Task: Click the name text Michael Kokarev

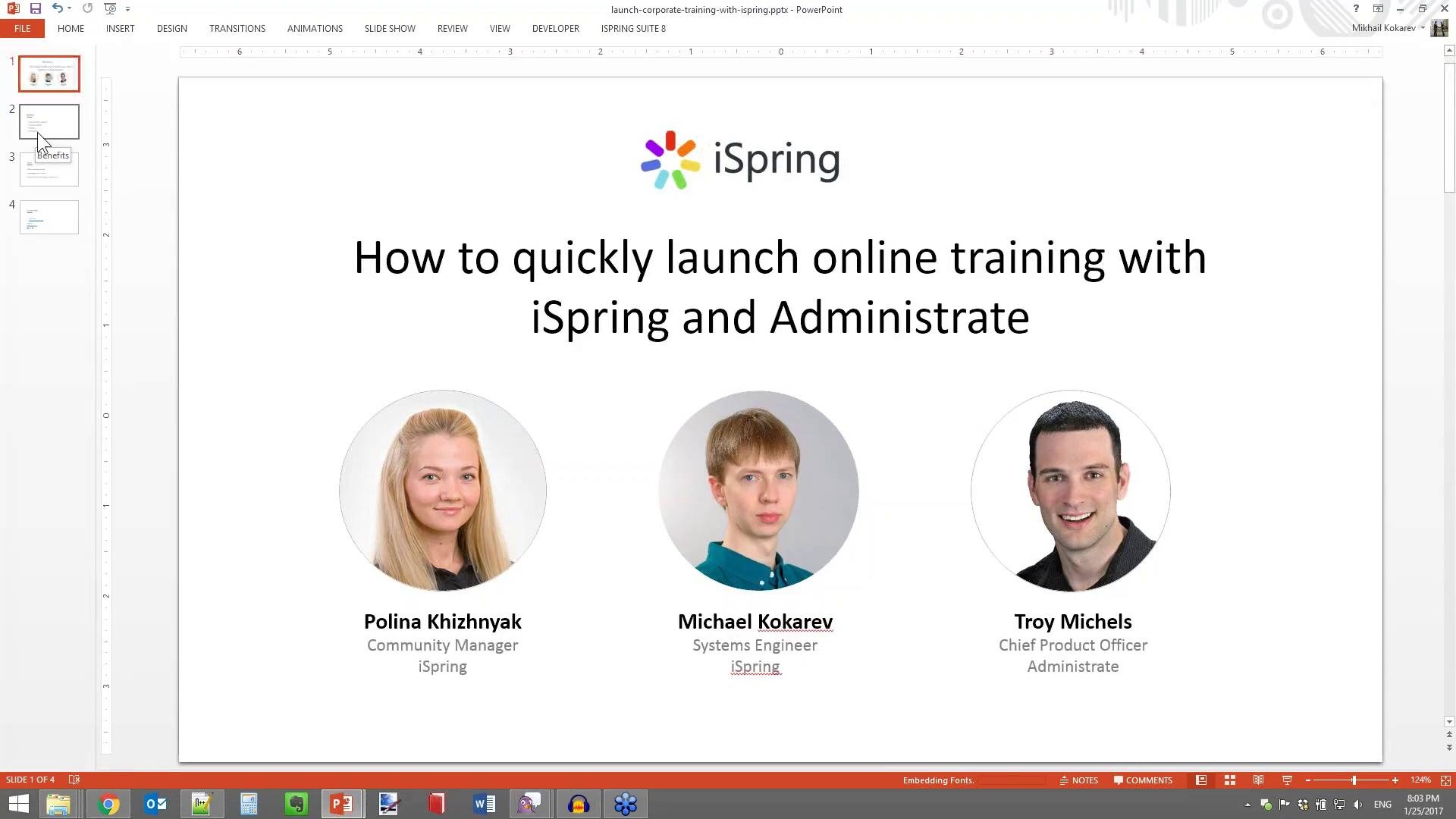Action: click(755, 622)
